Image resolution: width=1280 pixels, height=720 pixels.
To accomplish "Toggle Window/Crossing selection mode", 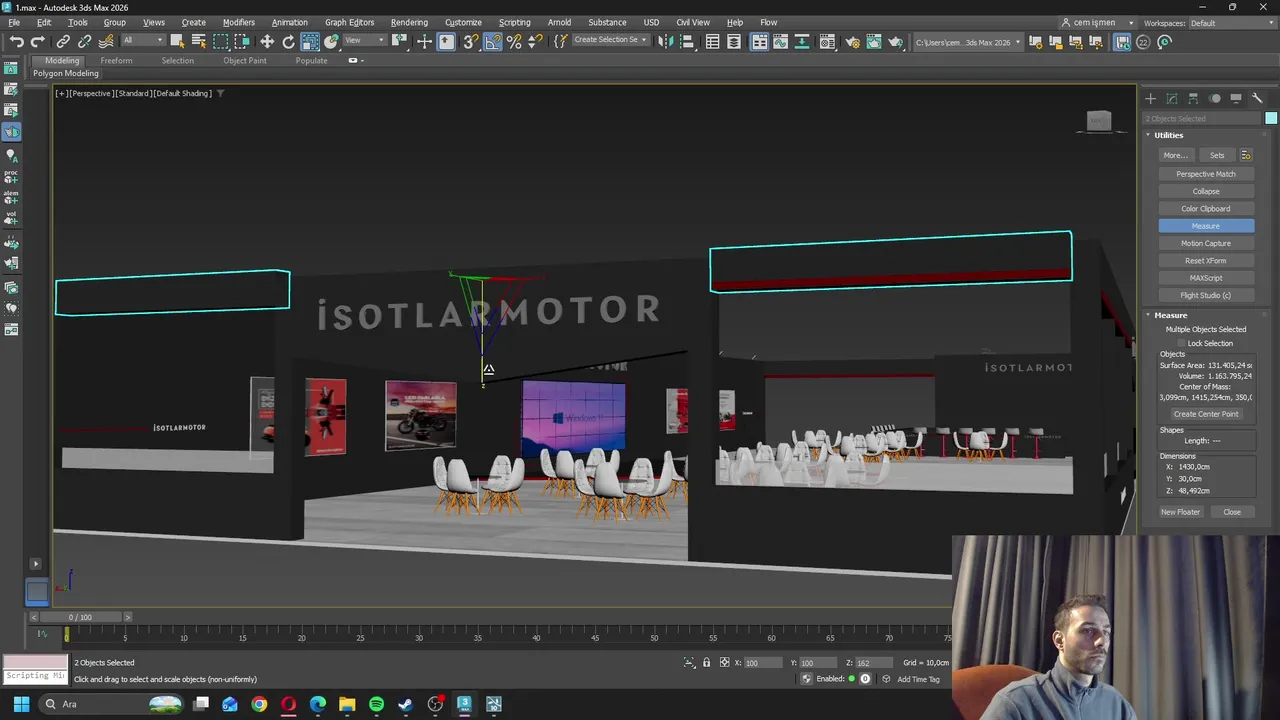I will coord(242,42).
